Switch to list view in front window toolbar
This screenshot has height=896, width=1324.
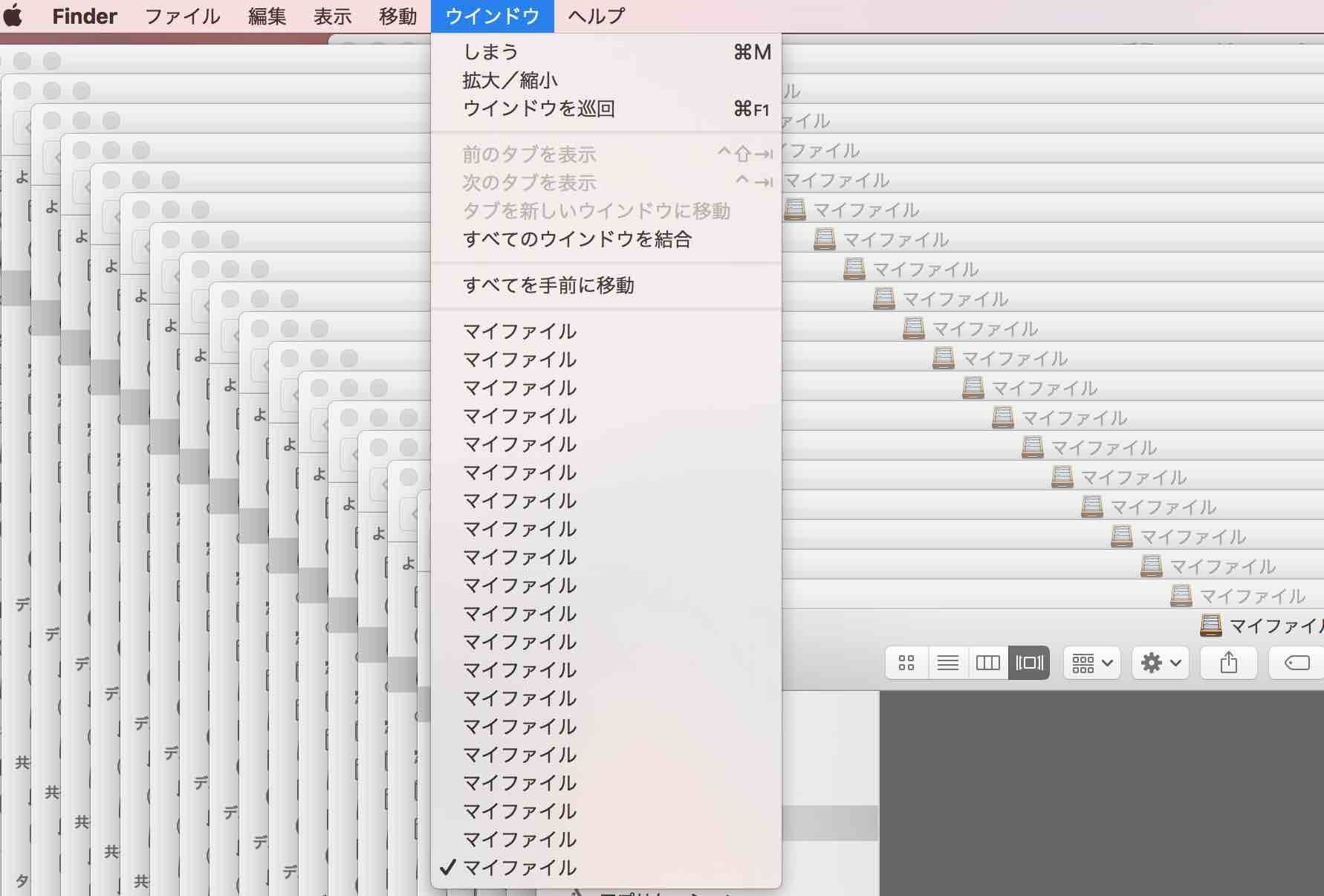947,663
